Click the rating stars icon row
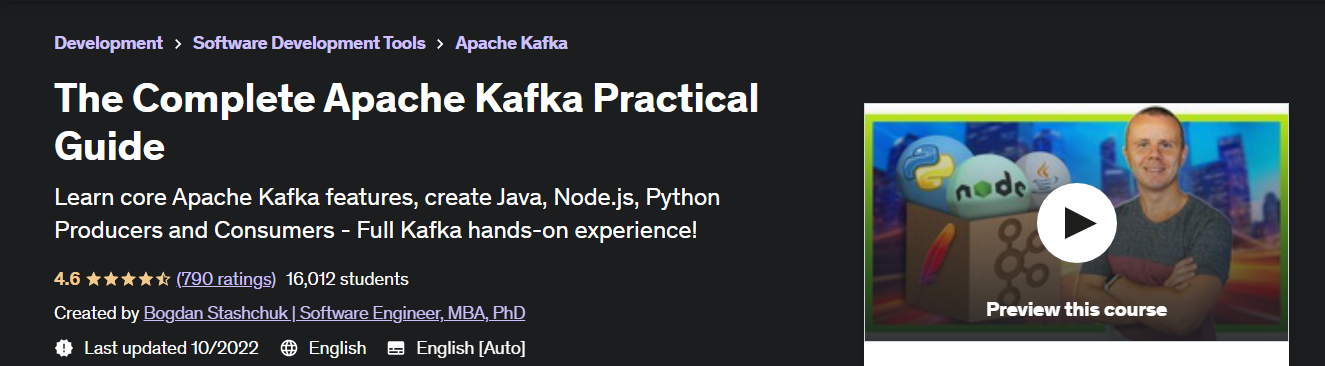Viewport: 1325px width, 366px height. (128, 279)
